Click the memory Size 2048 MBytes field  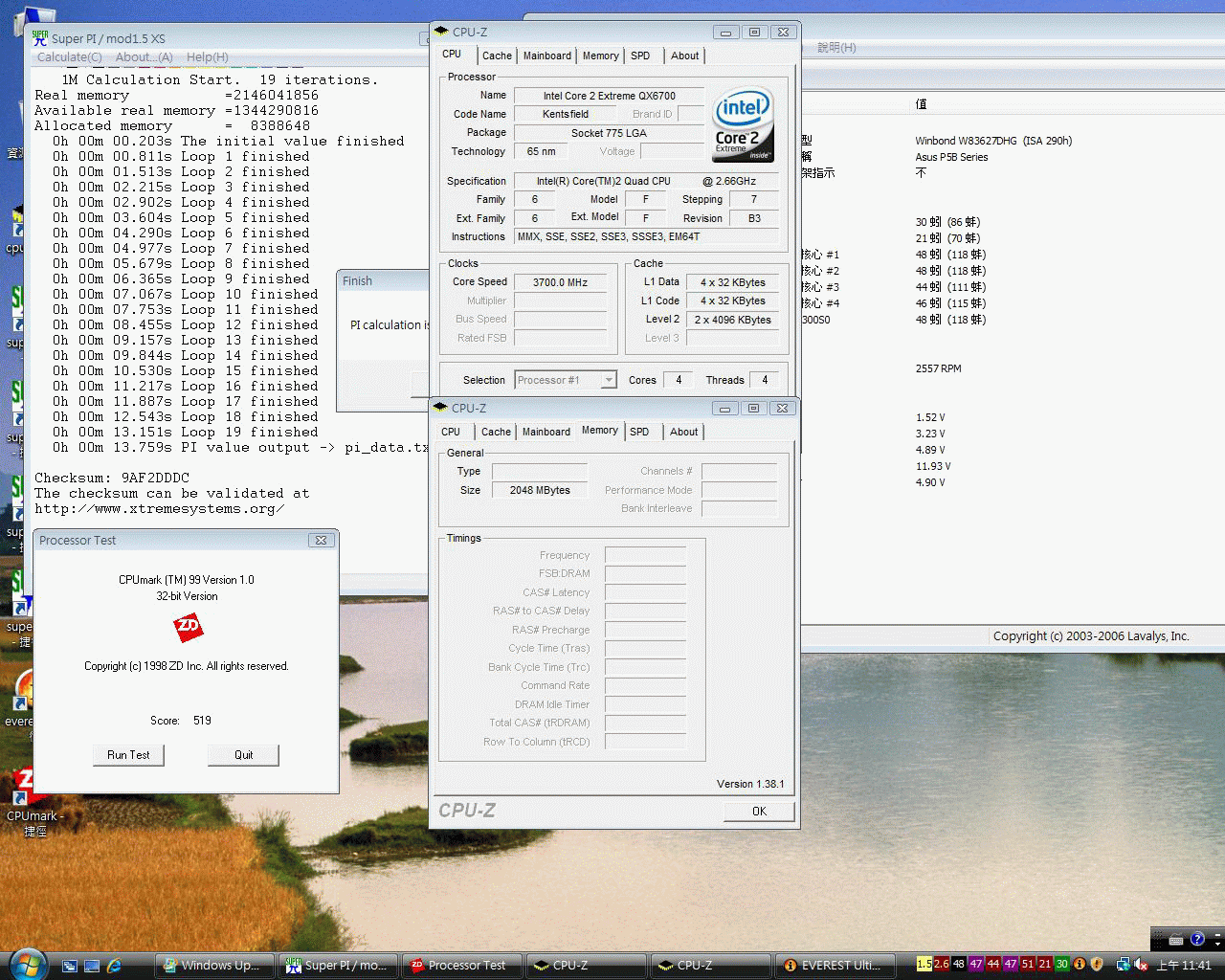540,490
